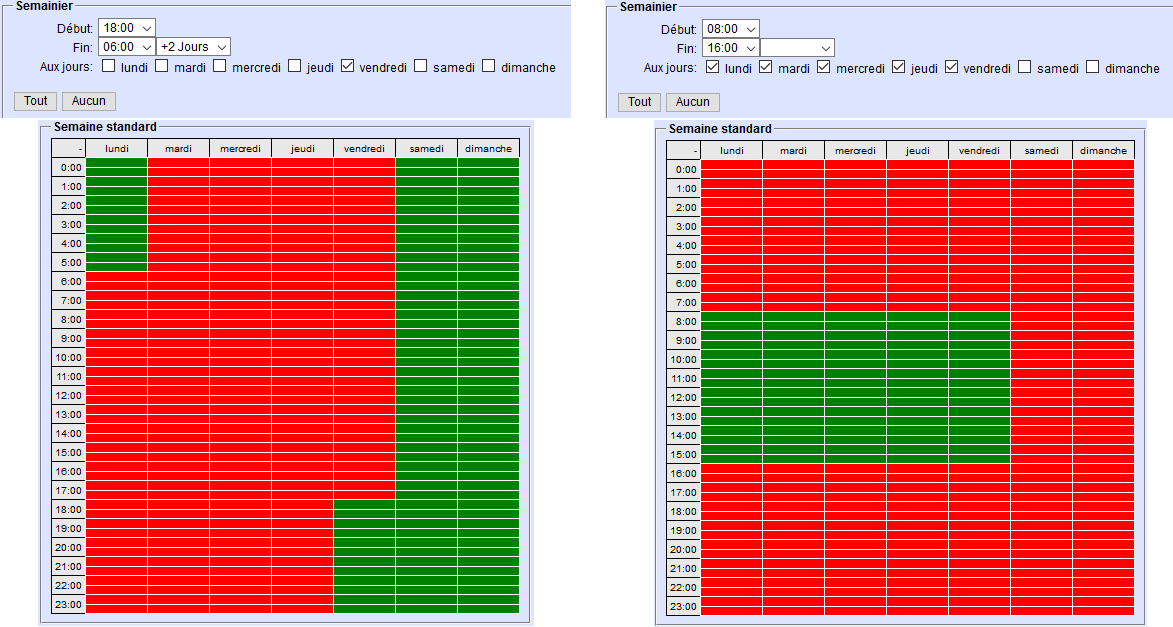Click green mercredi 10:00 cell in right grid
1173x627 pixels.
pos(855,360)
